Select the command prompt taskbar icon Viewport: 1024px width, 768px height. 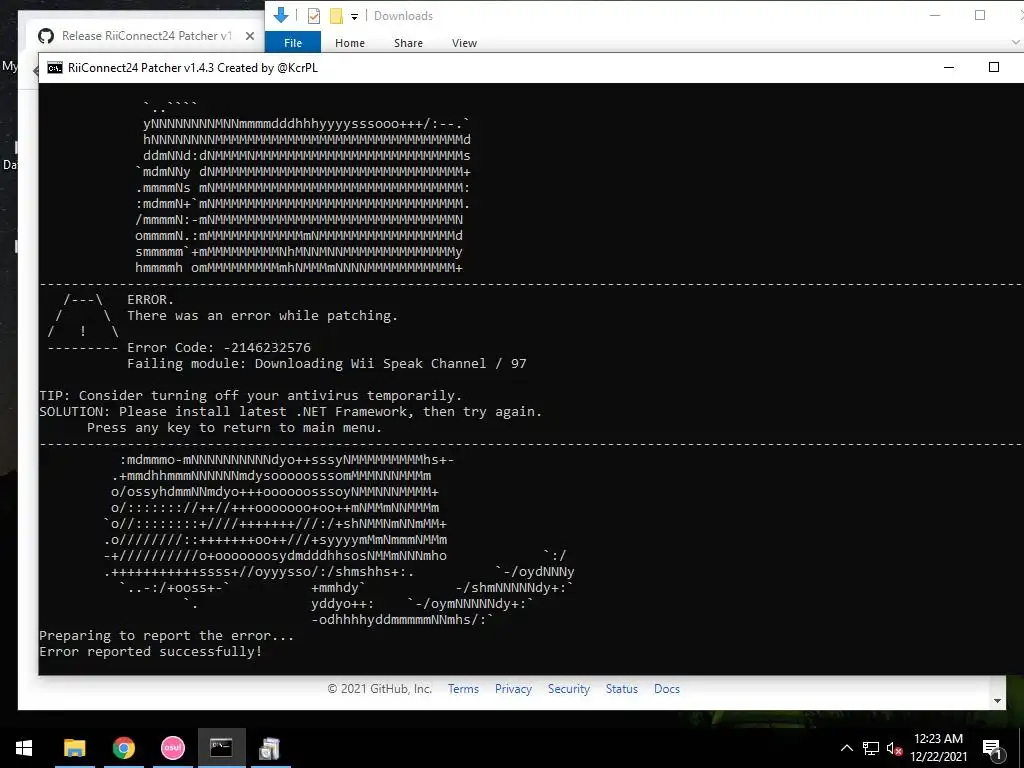click(221, 748)
